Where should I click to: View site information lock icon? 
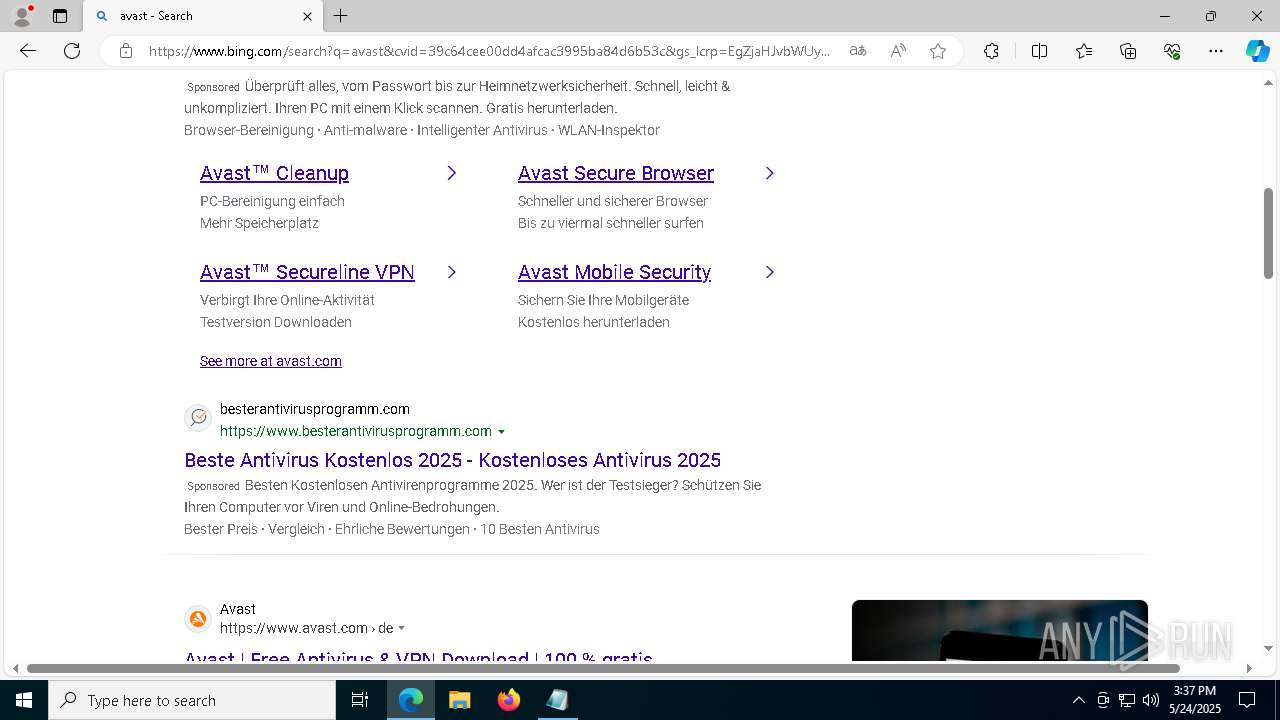click(126, 51)
